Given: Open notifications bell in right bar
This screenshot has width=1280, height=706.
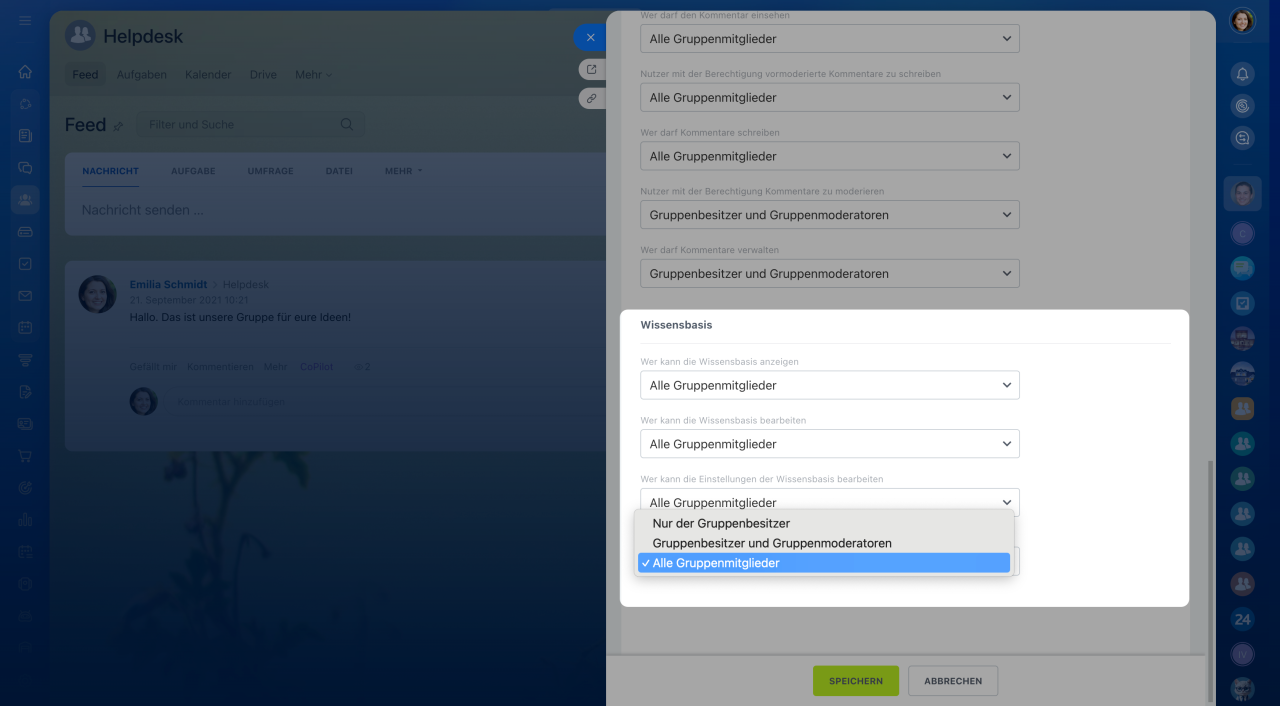Looking at the screenshot, I should pos(1242,74).
